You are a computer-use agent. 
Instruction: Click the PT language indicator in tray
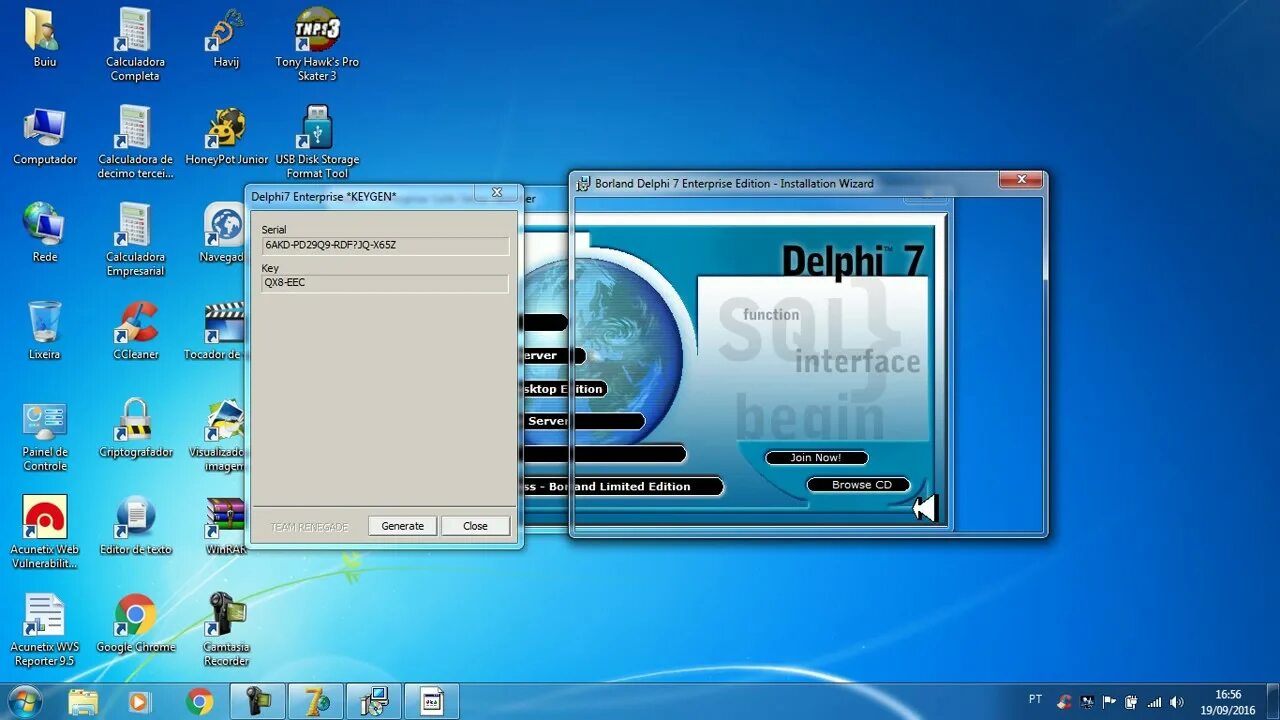pos(1036,699)
